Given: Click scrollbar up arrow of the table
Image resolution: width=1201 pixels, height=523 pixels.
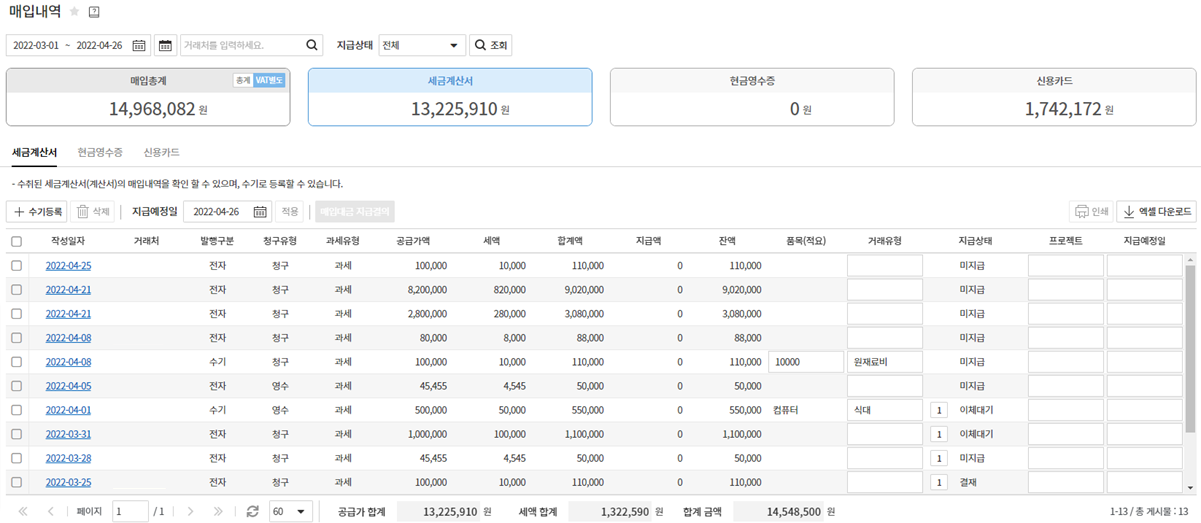Looking at the screenshot, I should pyautogui.click(x=1190, y=259).
